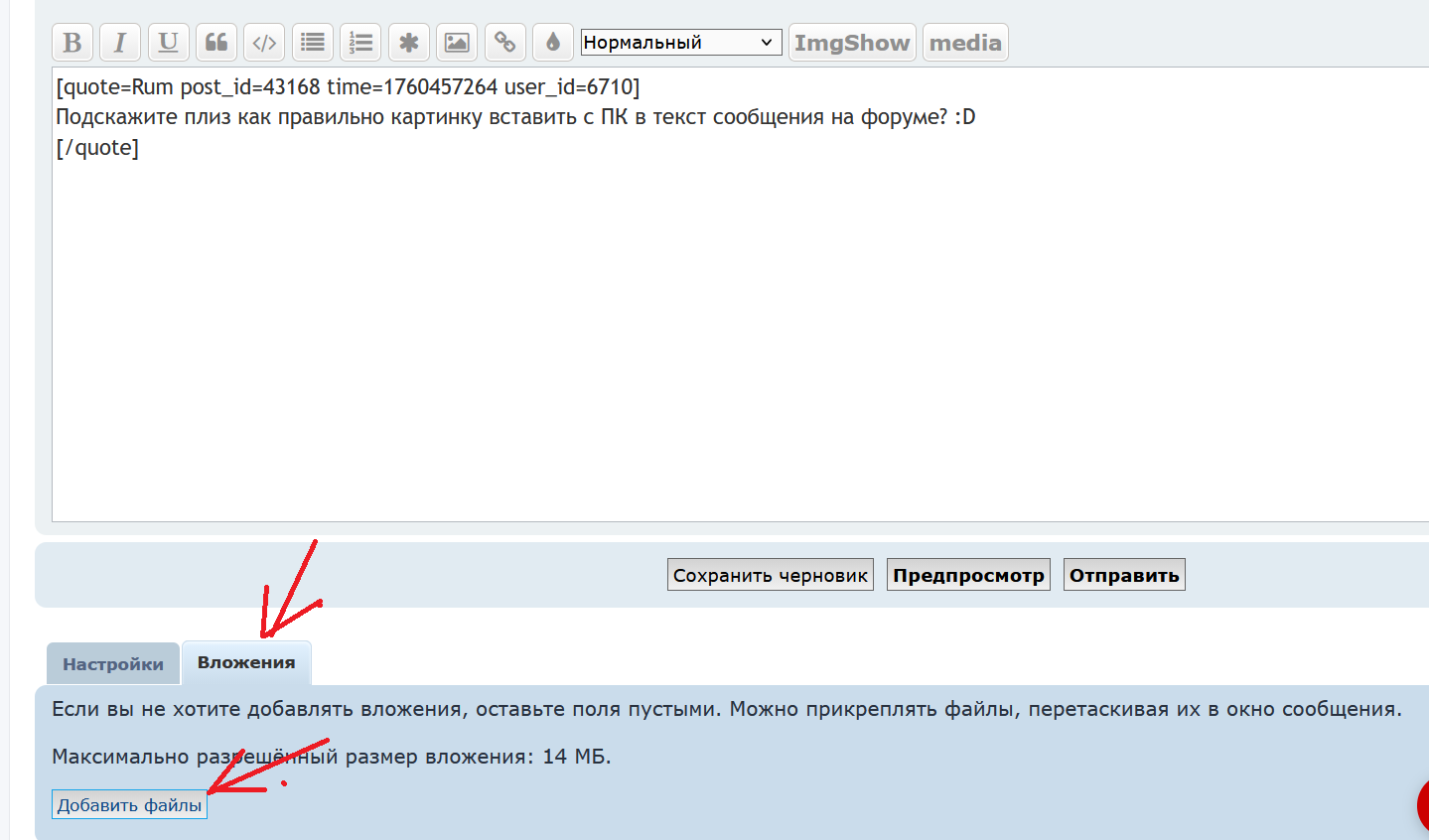Insert an image tag

pyautogui.click(x=457, y=43)
